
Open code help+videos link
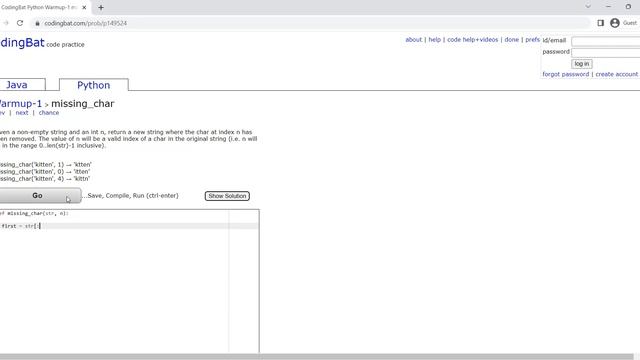tap(473, 40)
